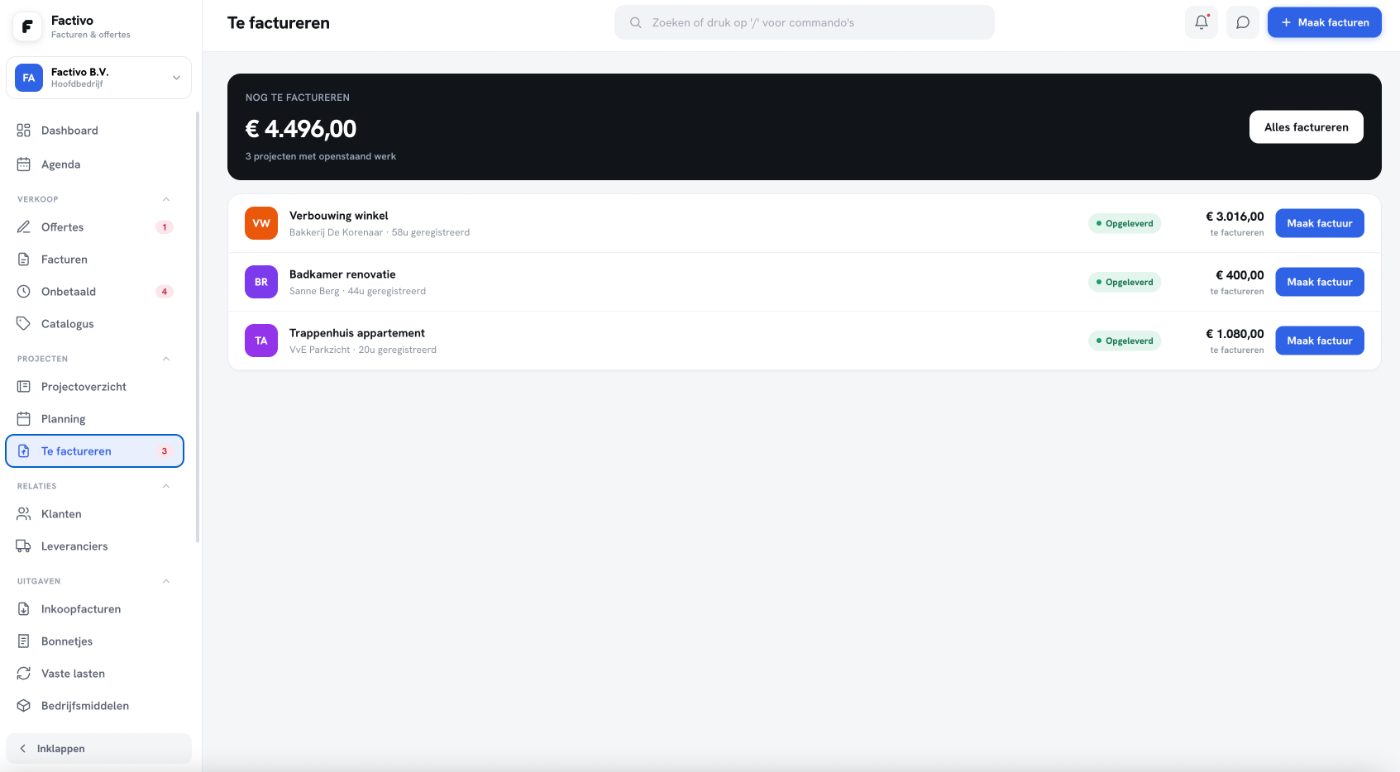Viewport: 1400px width, 772px height.
Task: Click the total amount € 4.496,00
Action: click(301, 128)
